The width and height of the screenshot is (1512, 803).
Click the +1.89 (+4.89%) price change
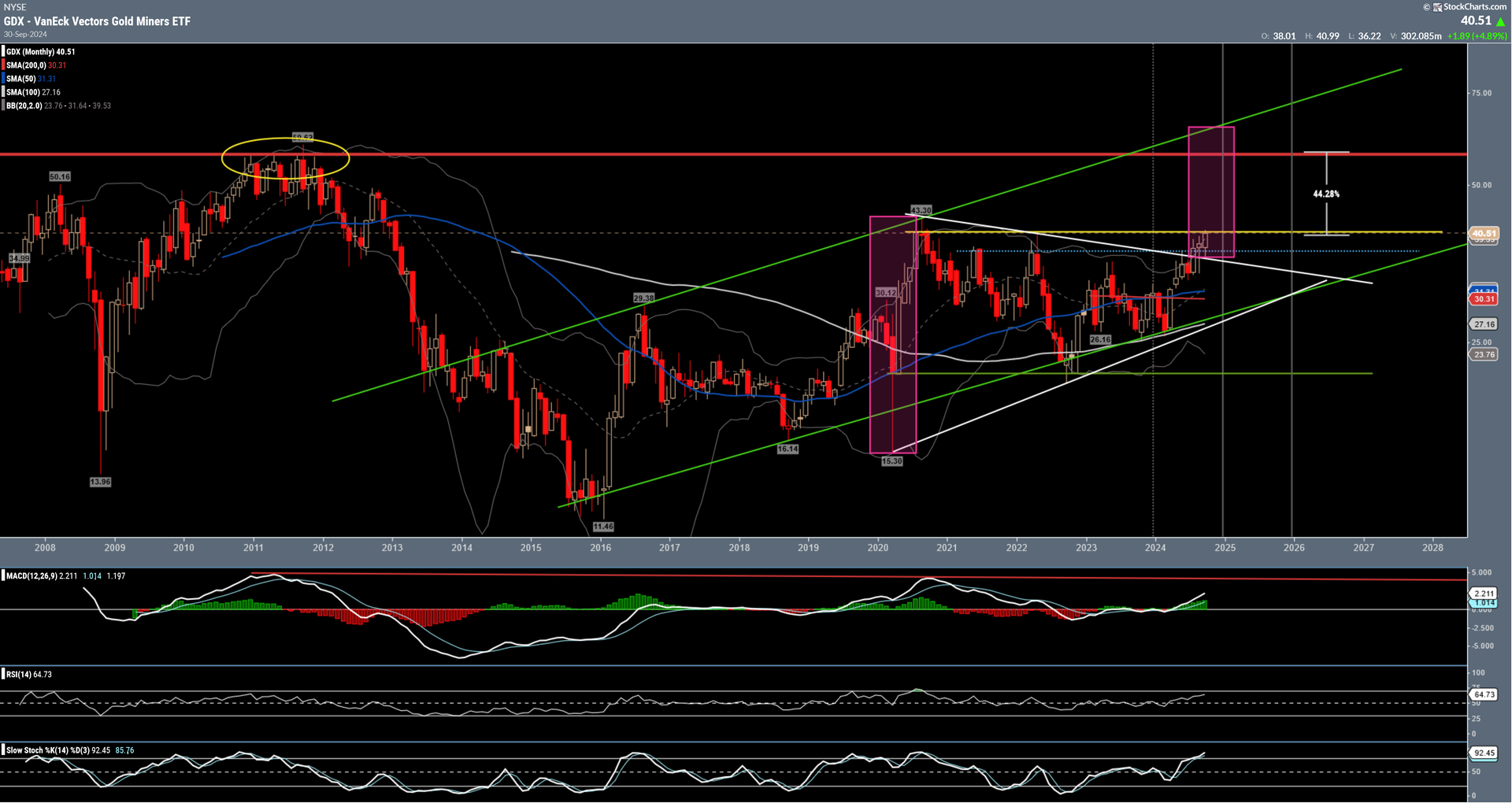(1477, 36)
